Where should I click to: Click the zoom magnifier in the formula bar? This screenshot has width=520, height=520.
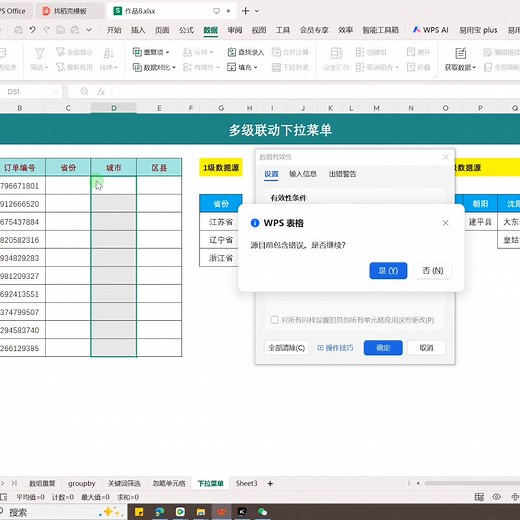tap(84, 91)
